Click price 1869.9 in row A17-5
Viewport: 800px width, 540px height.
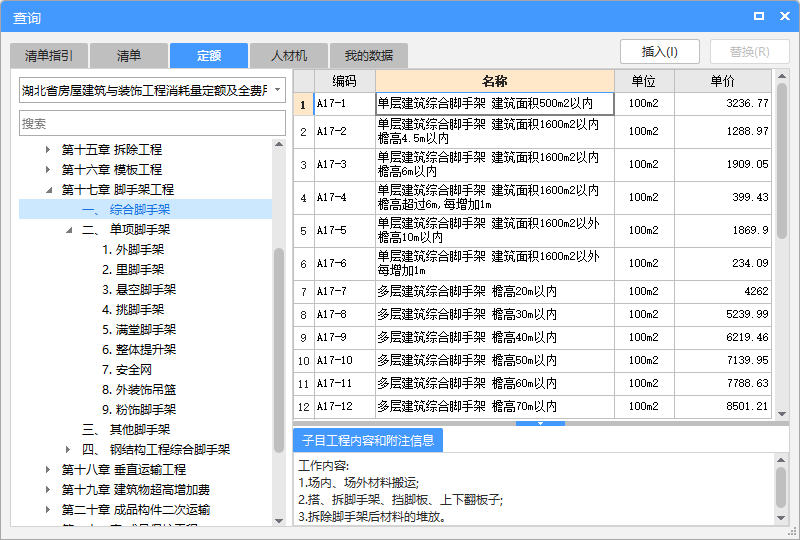(722, 230)
